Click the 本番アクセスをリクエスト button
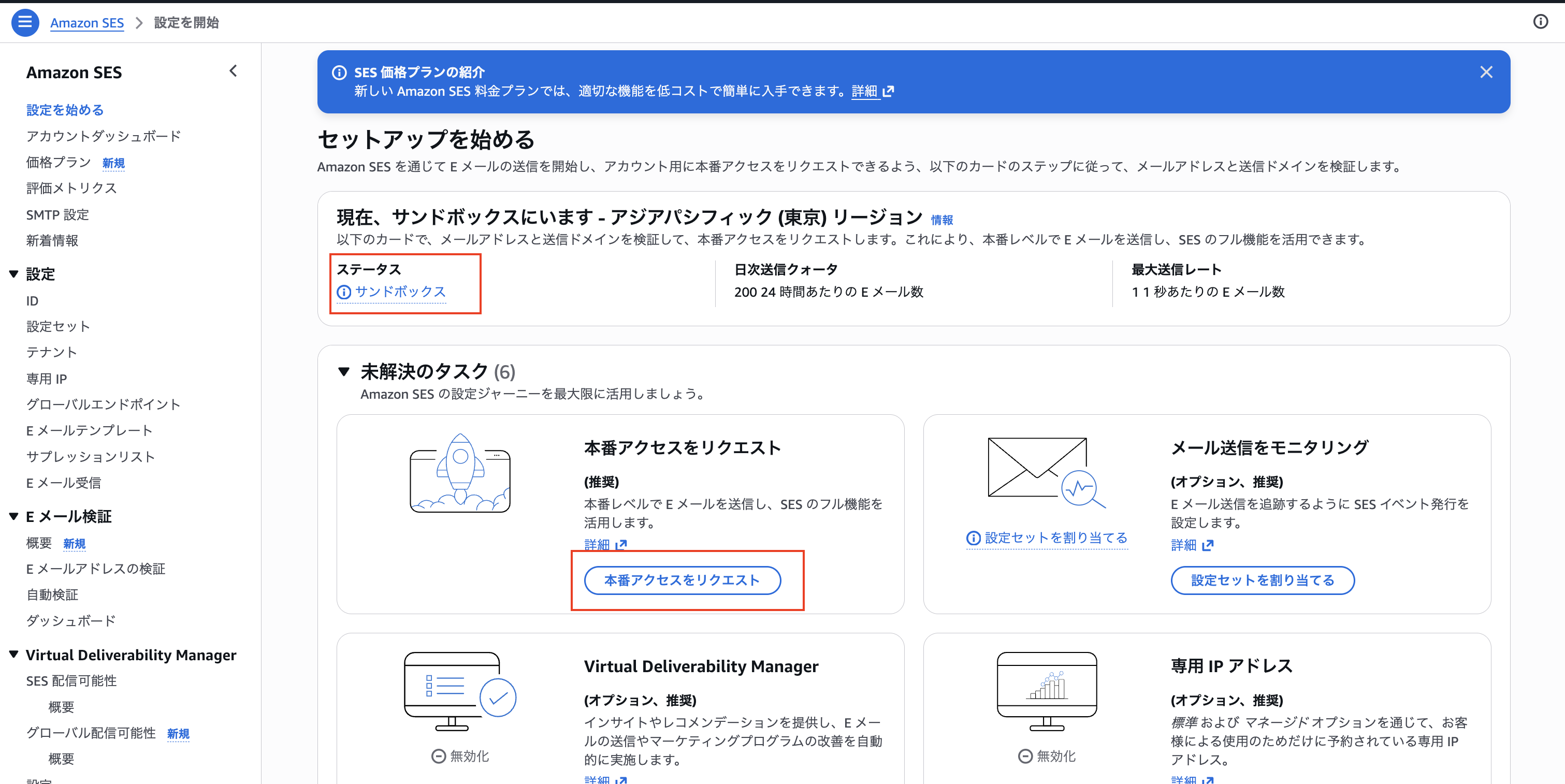Screen dimensions: 1565x784 point(682,580)
